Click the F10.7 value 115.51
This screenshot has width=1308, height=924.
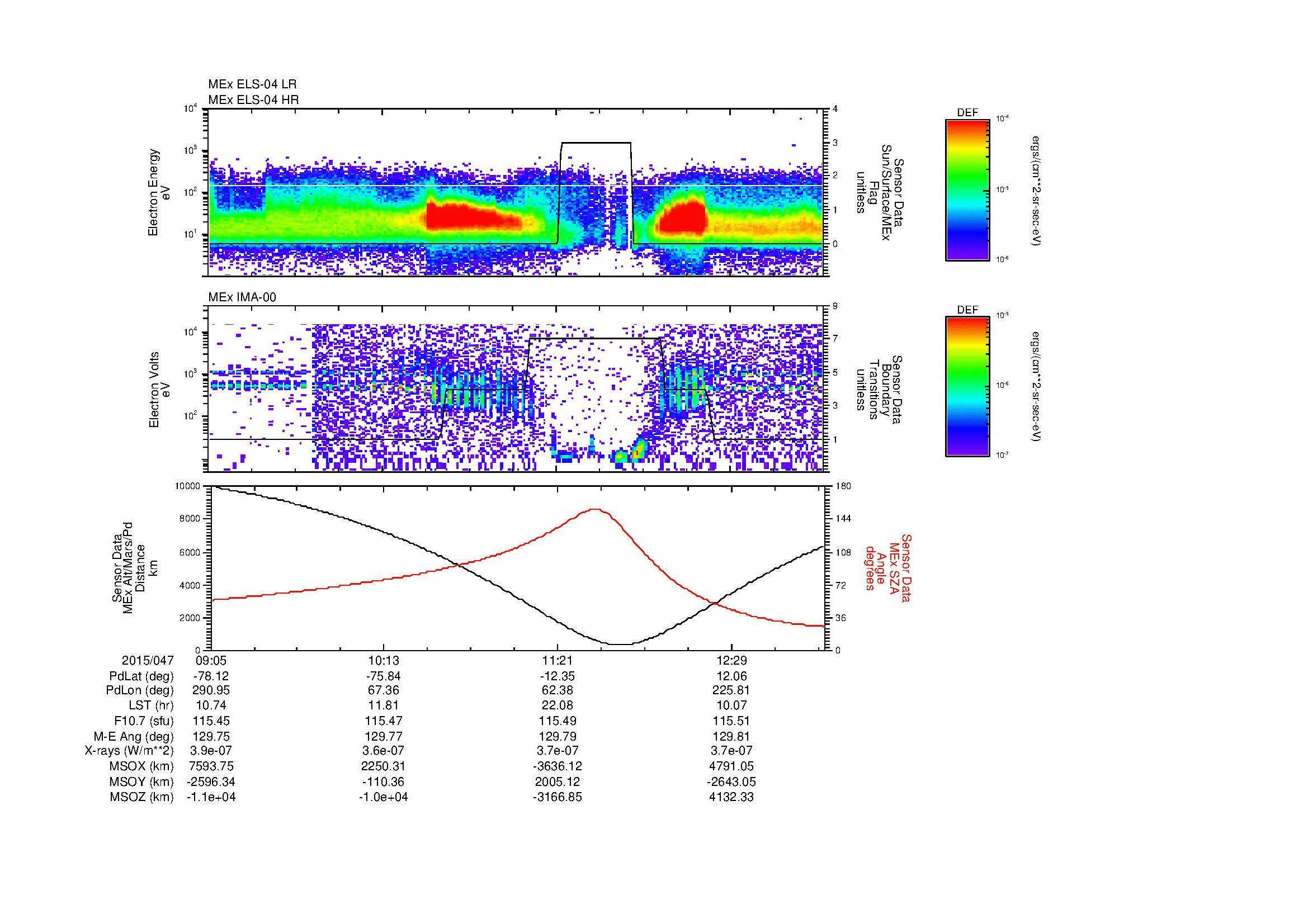point(731,721)
